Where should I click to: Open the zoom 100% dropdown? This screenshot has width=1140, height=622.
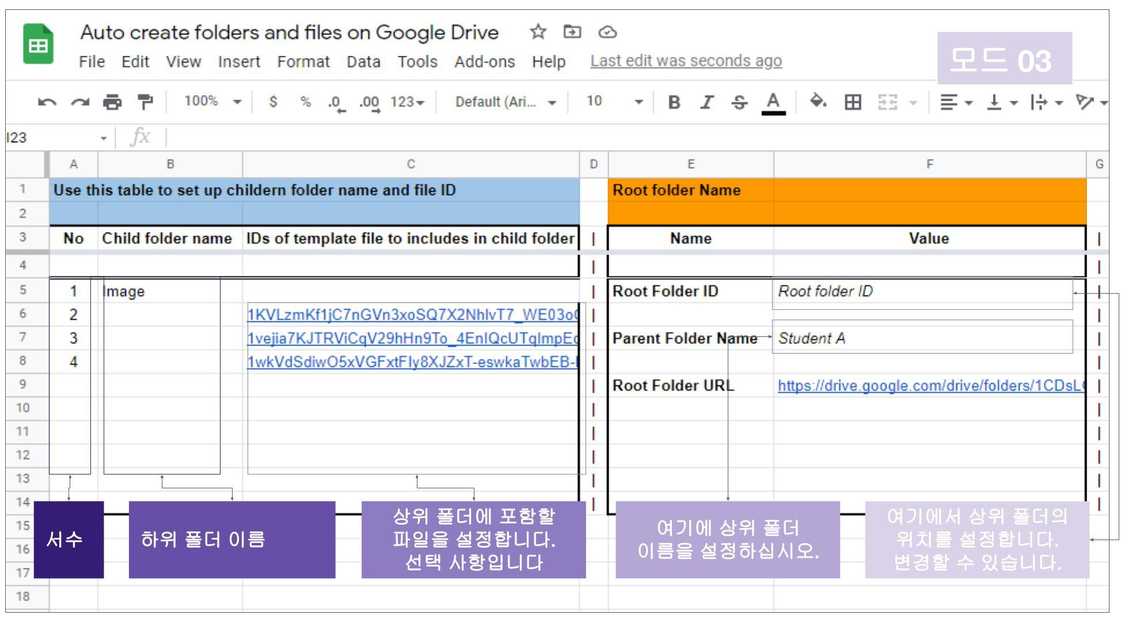(212, 102)
